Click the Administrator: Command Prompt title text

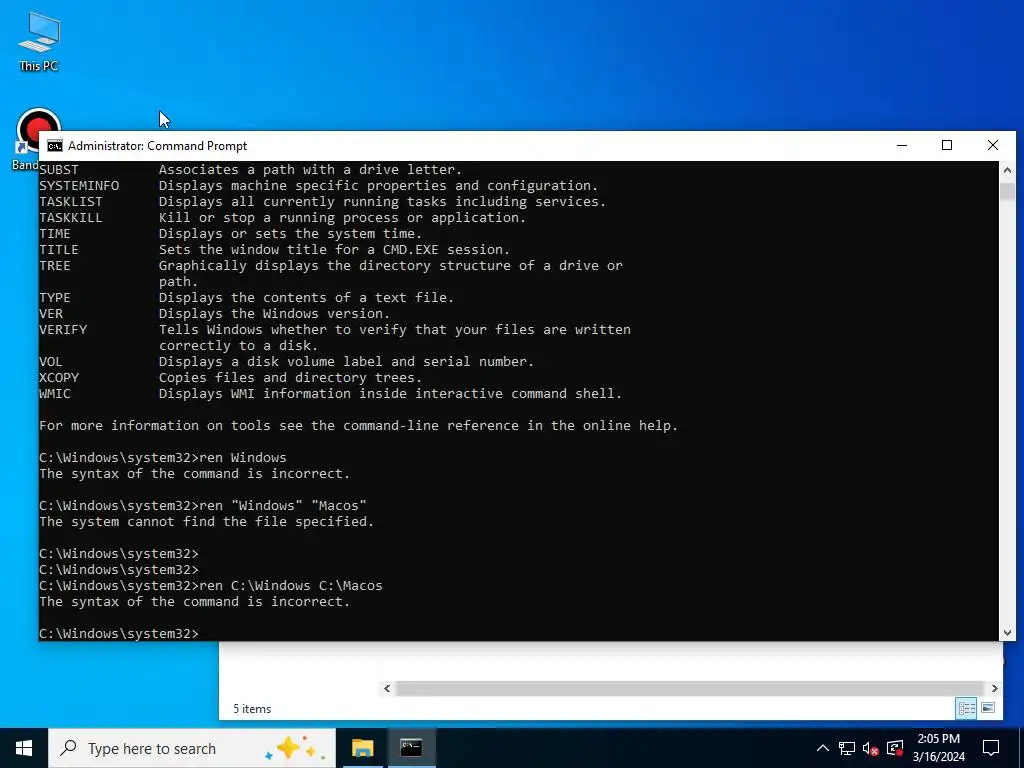pos(157,146)
